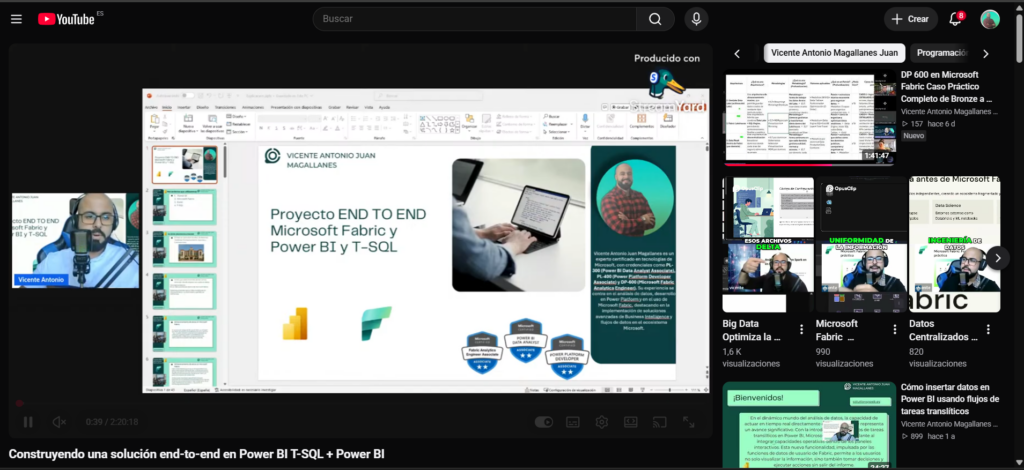This screenshot has width=1024, height=470.
Task: Click the cast to TV icon
Action: click(660, 422)
